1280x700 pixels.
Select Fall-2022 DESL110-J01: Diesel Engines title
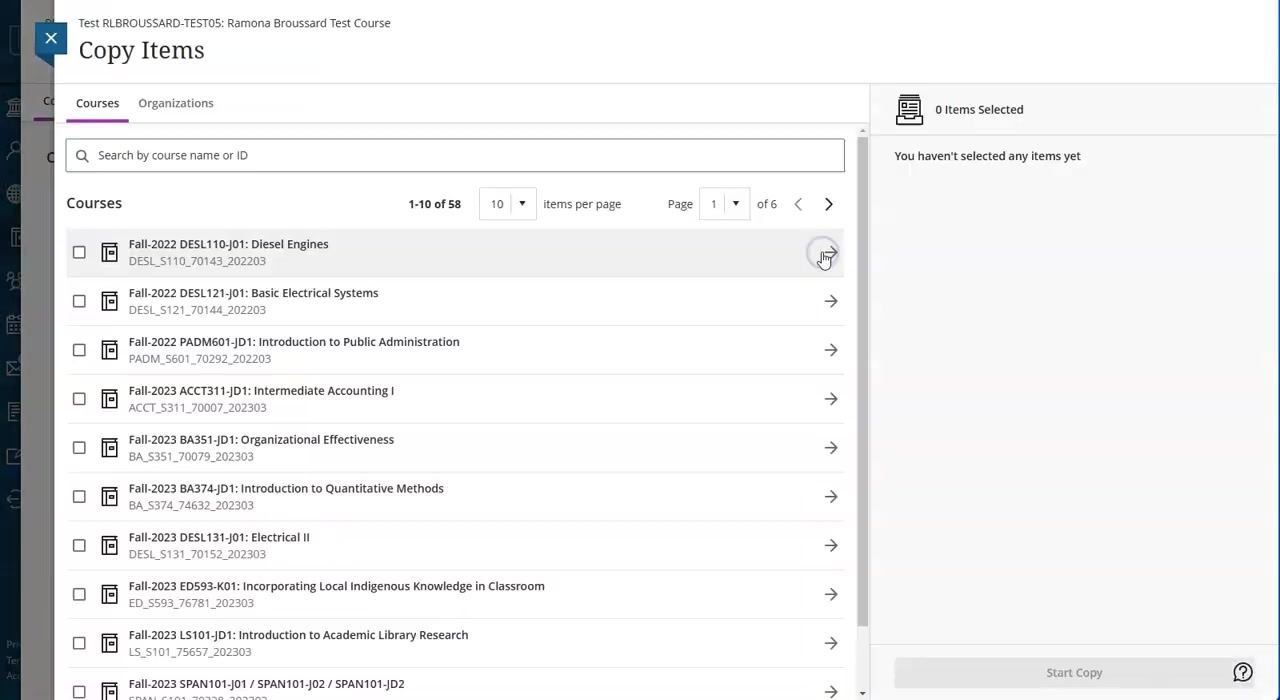pyautogui.click(x=228, y=244)
